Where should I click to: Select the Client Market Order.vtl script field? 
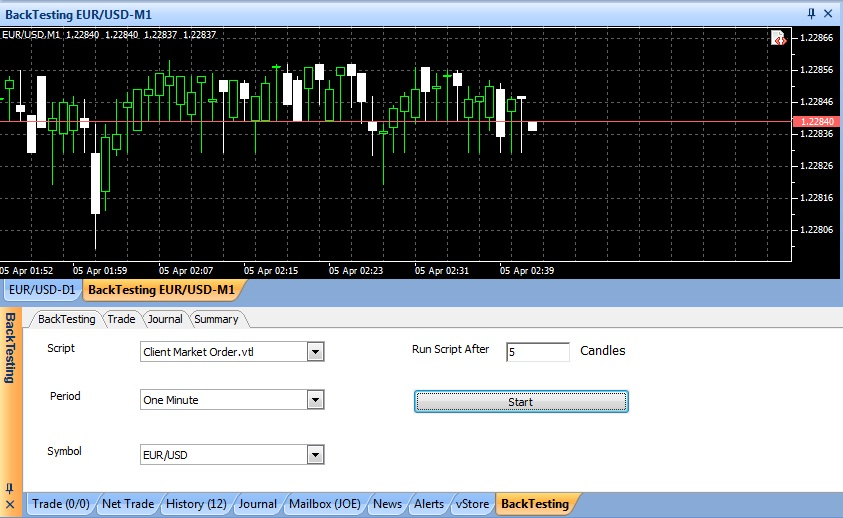[232, 352]
